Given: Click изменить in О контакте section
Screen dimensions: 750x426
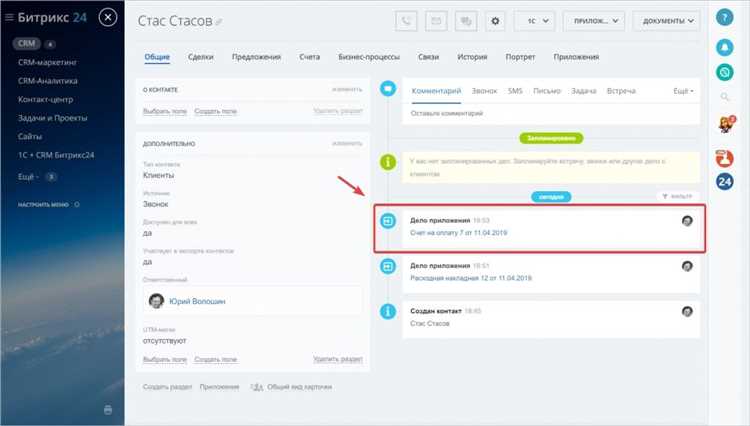Looking at the screenshot, I should 347,89.
